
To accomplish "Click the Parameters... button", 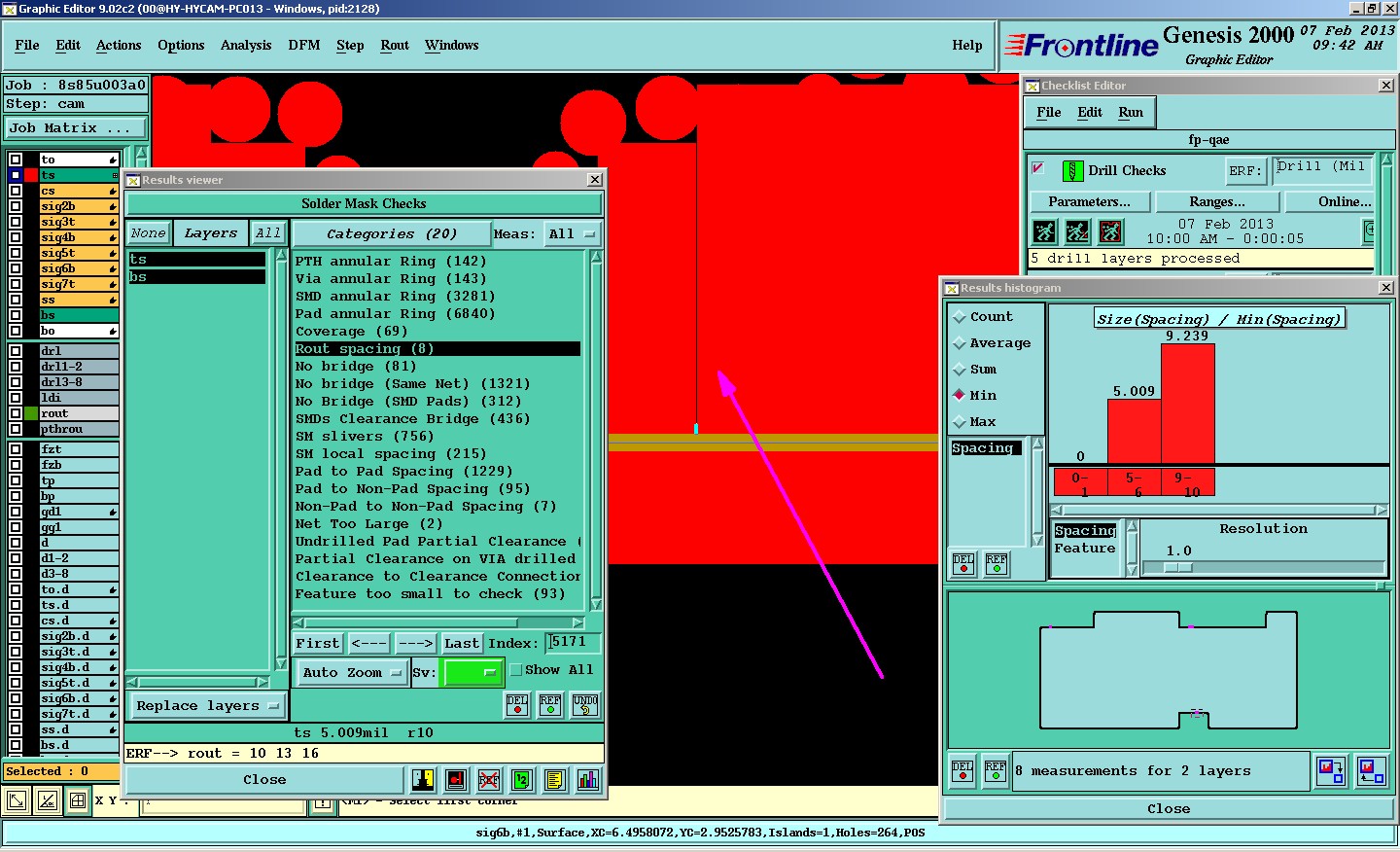I will pyautogui.click(x=1090, y=202).
